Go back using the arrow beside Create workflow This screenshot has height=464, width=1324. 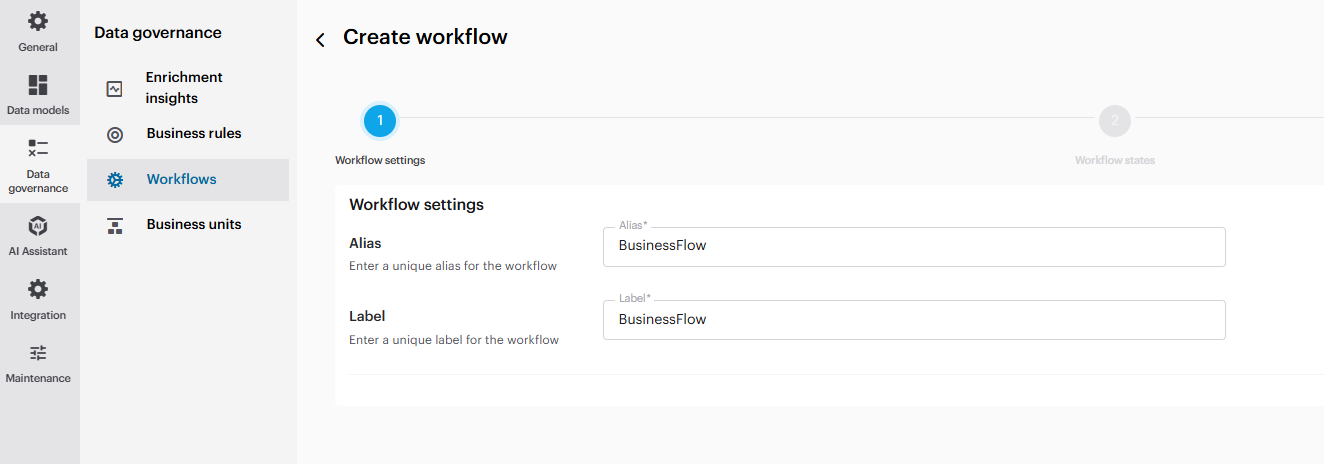320,40
